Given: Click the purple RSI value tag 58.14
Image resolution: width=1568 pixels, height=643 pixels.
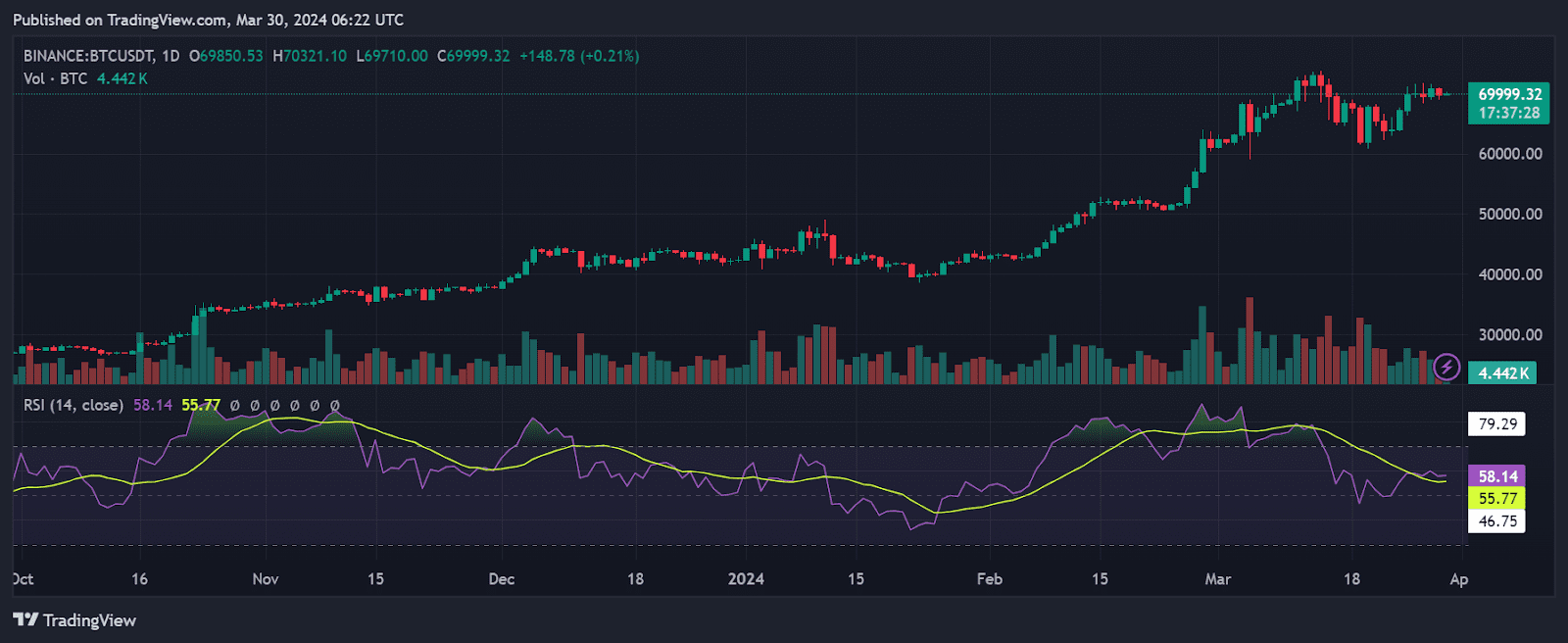Looking at the screenshot, I should click(x=1497, y=476).
